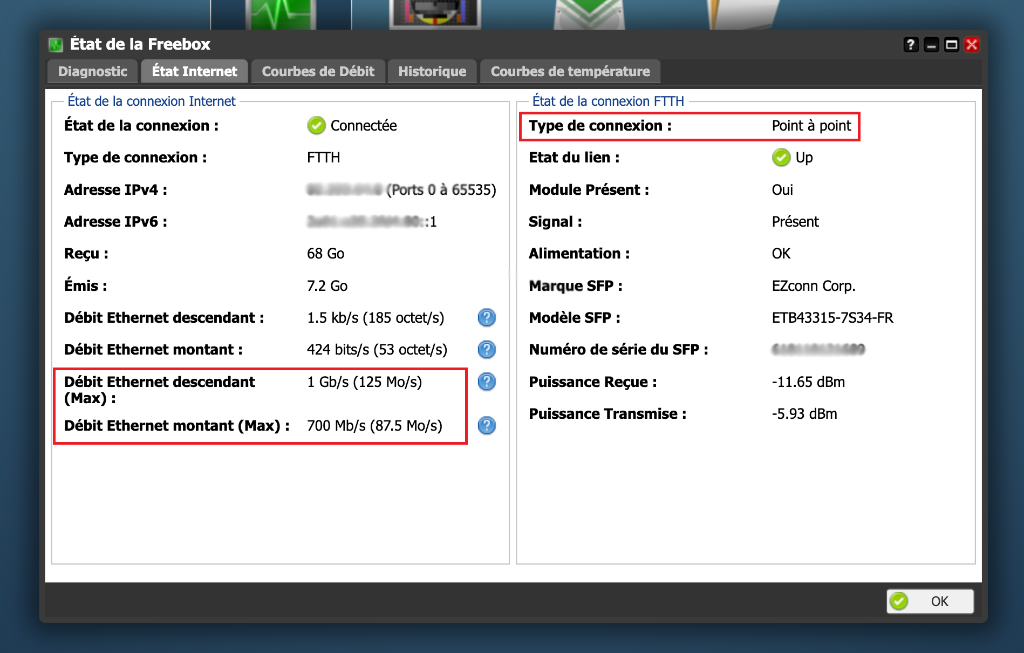Click help icon beside Débit Ethernet descendant
Screen dimensions: 1024x653
coord(487,318)
